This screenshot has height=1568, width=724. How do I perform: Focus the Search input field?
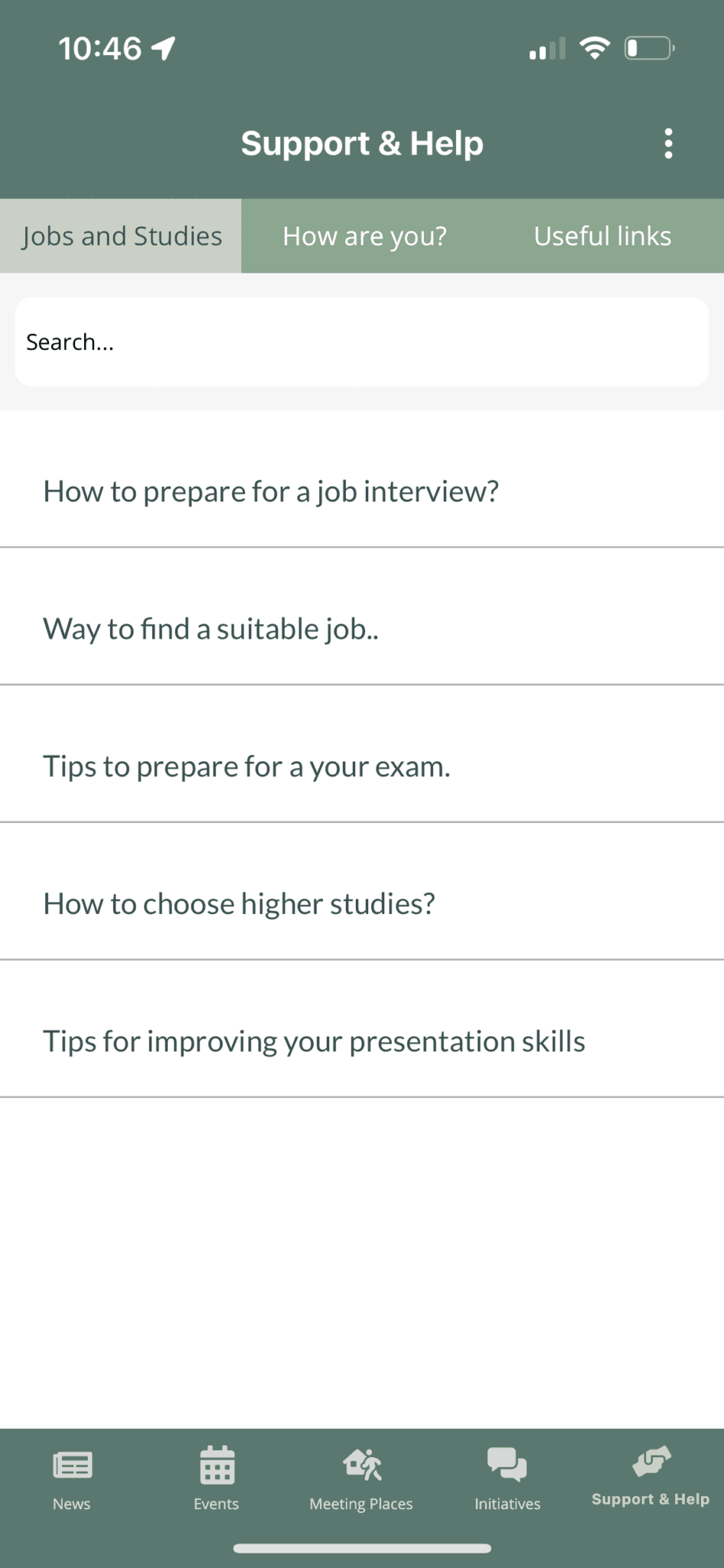pyautogui.click(x=362, y=341)
